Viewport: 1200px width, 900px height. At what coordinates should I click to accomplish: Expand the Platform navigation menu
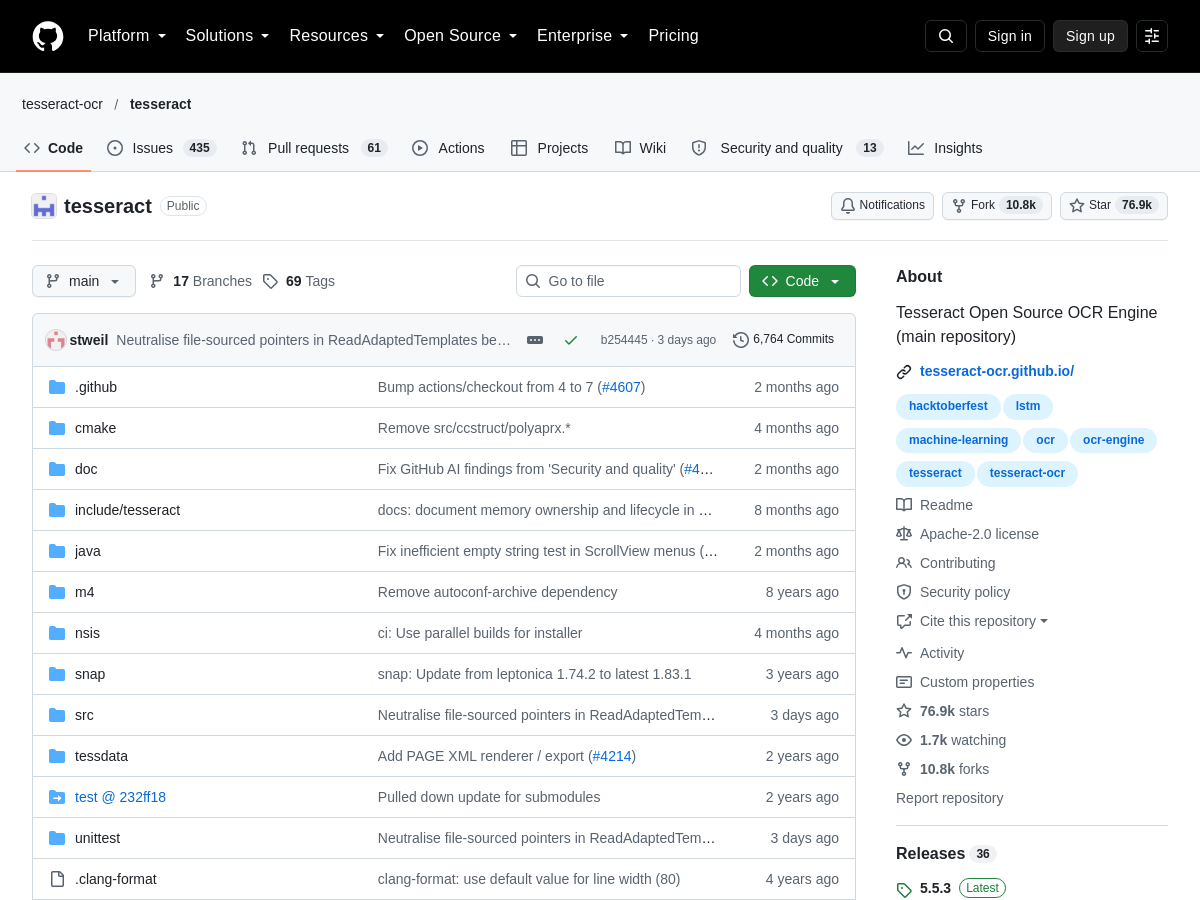[127, 36]
